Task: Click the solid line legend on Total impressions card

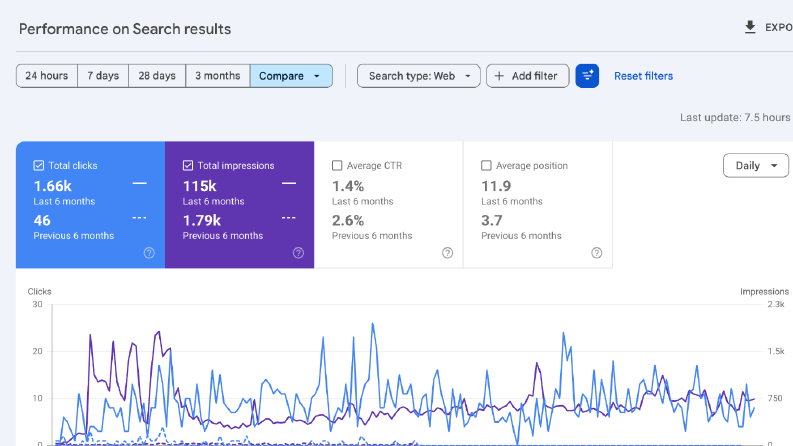Action: [x=289, y=184]
